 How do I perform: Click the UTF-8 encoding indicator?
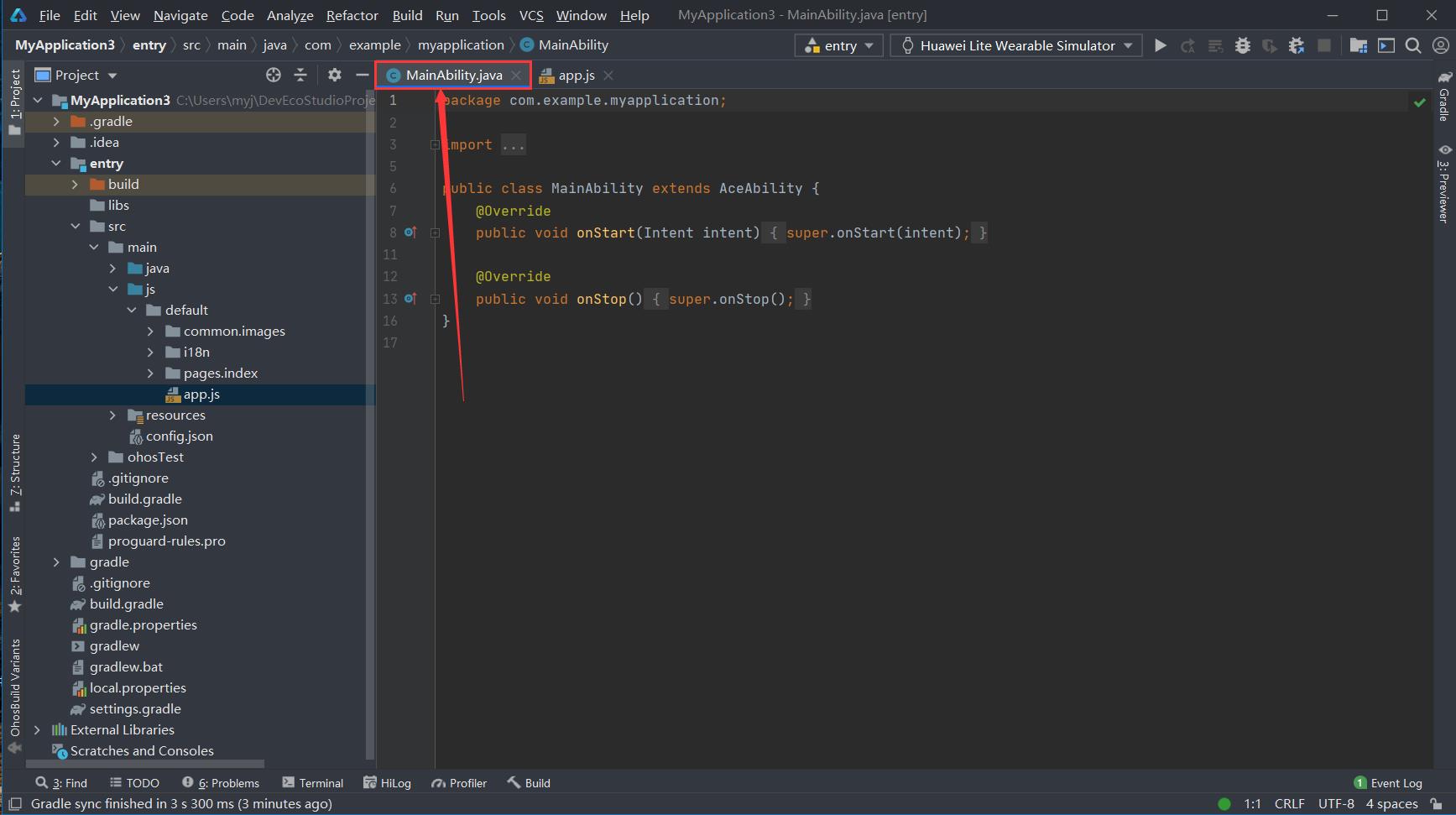[x=1336, y=804]
